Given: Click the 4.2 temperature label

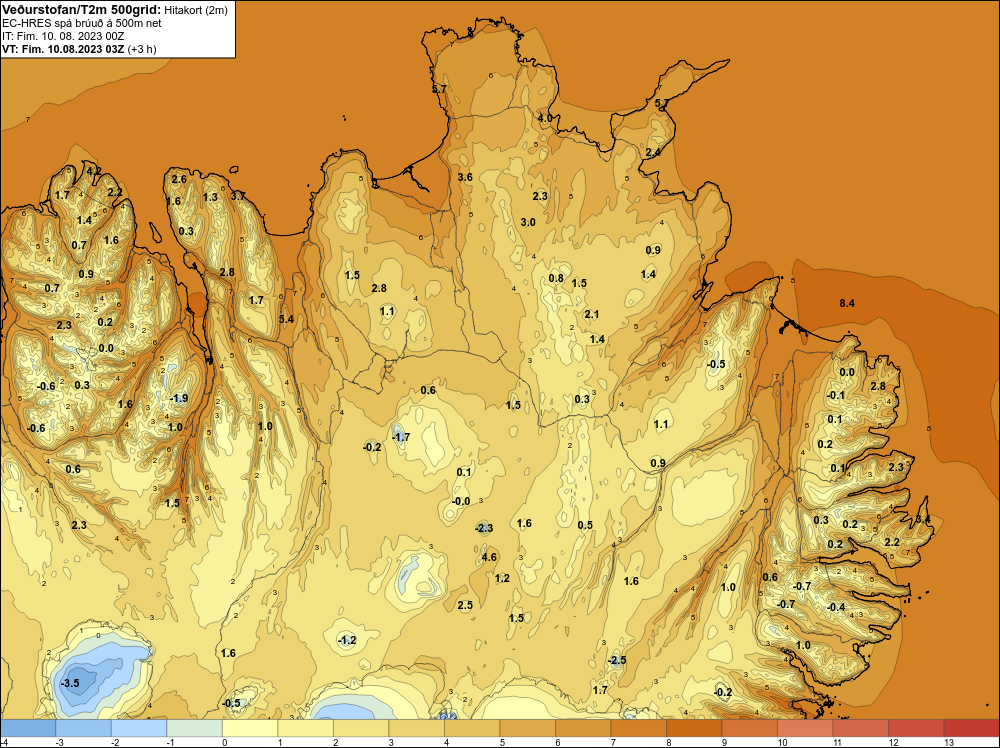Looking at the screenshot, I should click(93, 171).
